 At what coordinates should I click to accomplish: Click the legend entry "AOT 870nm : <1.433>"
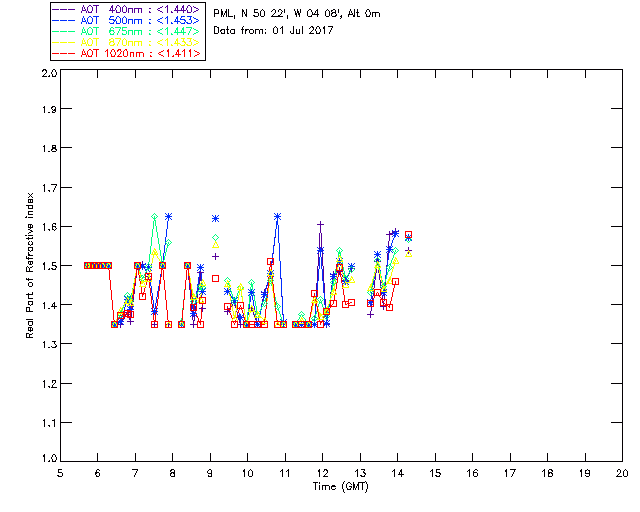pos(127,42)
